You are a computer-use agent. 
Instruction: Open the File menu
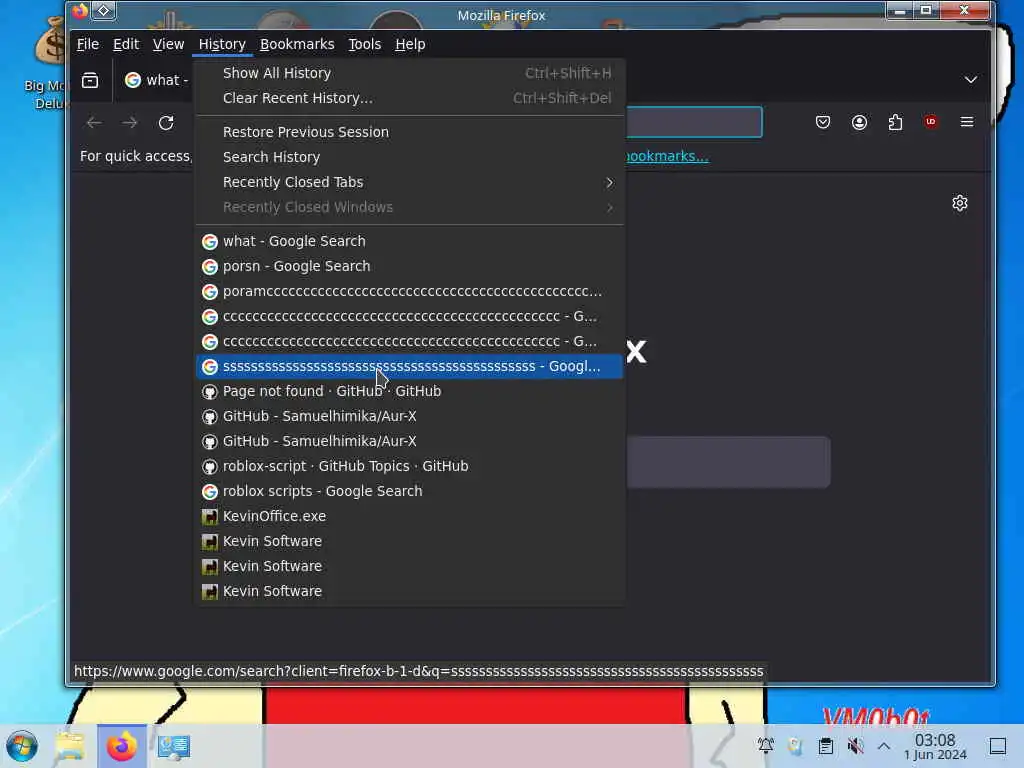tap(88, 44)
